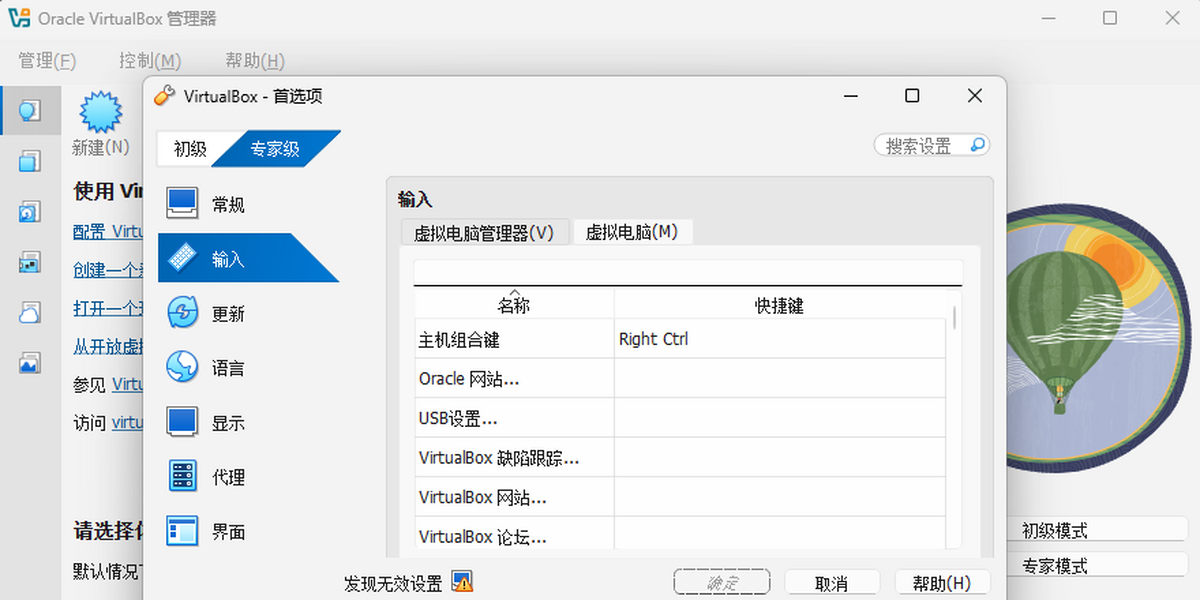This screenshot has height=600, width=1200.
Task: Select the bottom sidebar icon in manager window
Action: click(30, 362)
